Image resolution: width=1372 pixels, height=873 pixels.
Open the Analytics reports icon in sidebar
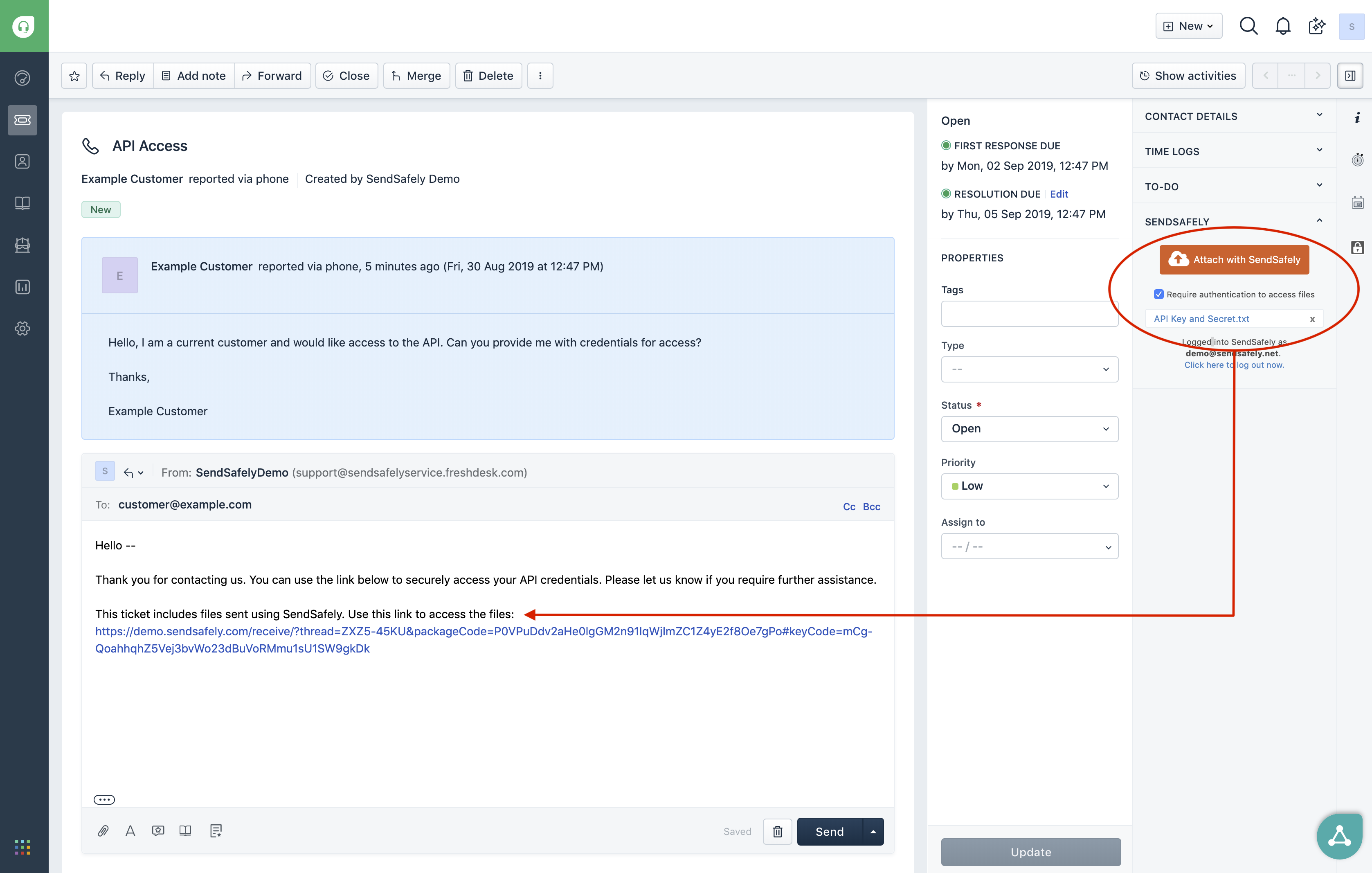pyautogui.click(x=23, y=287)
